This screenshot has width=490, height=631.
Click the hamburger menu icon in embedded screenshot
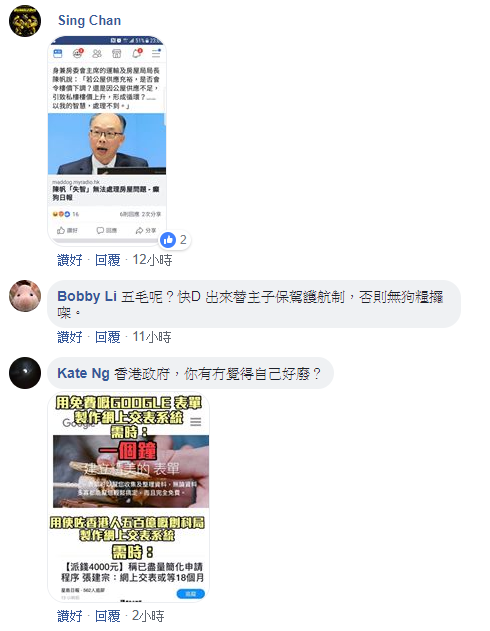pos(156,53)
